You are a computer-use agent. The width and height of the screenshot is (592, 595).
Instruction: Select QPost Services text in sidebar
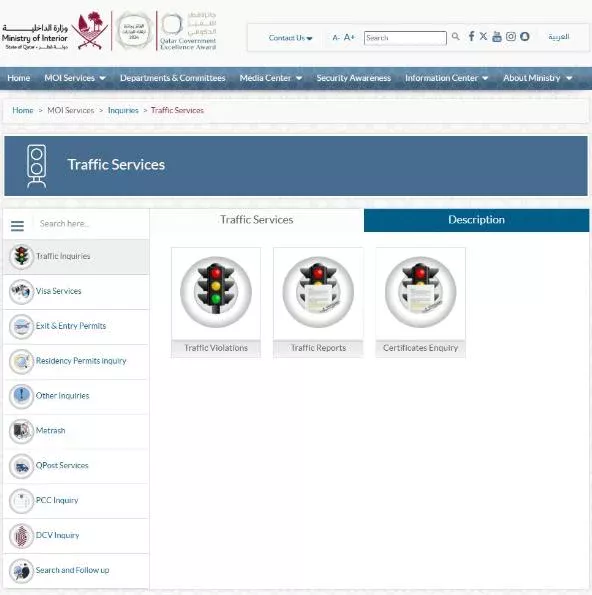pyautogui.click(x=62, y=466)
